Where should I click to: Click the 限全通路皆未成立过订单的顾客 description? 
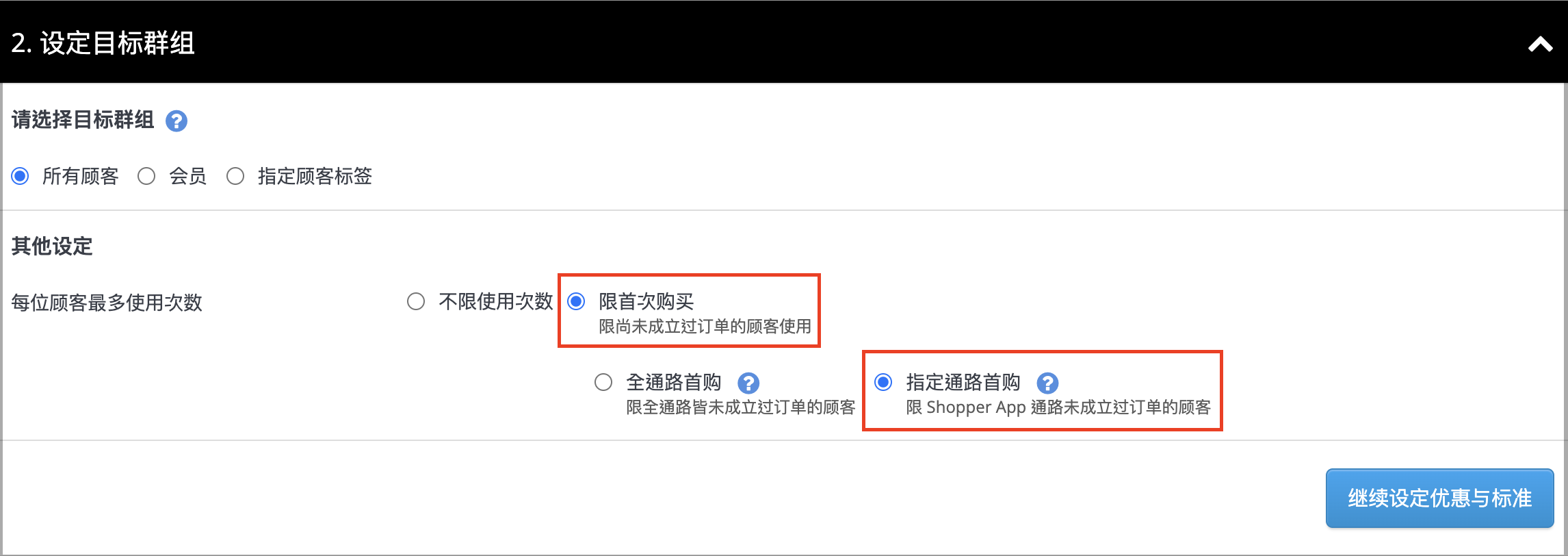coord(741,407)
